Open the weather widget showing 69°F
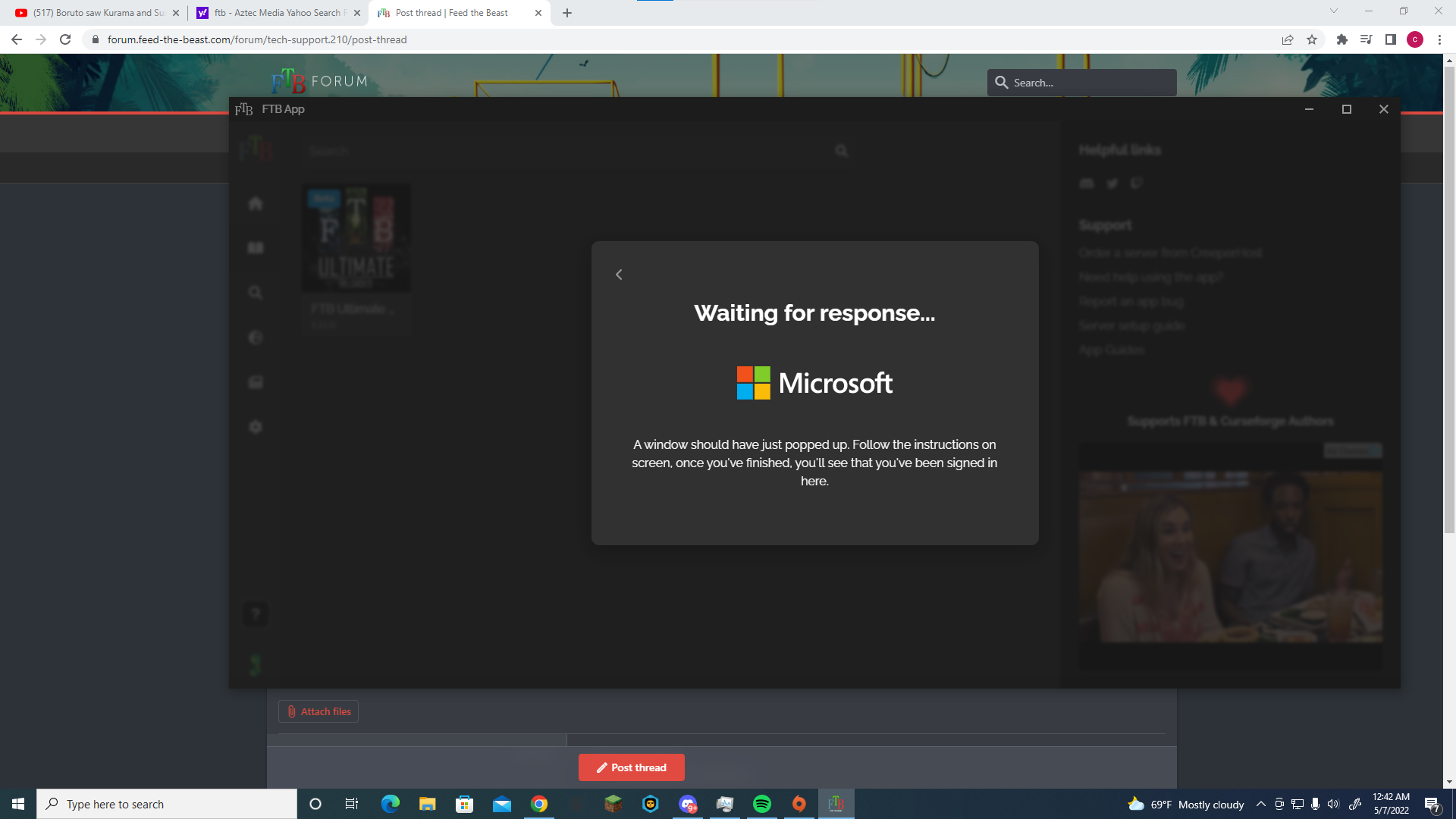This screenshot has width=1456, height=819. click(x=1185, y=804)
